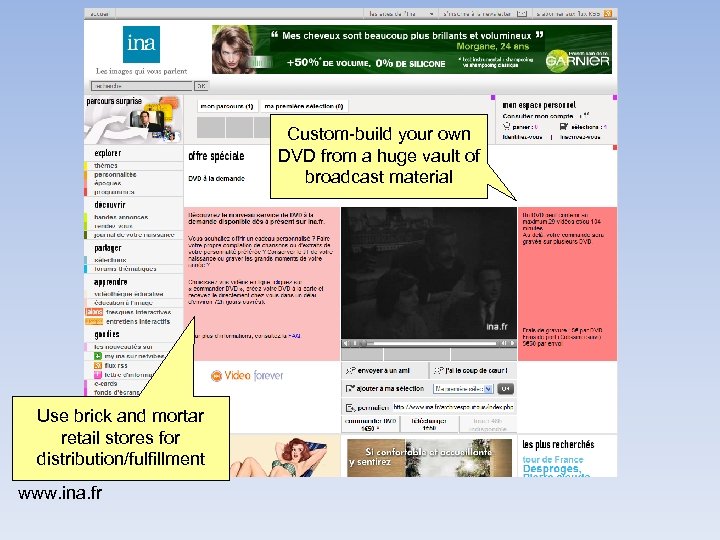Open the RSS feed icon in top bar
Viewport: 720px width, 540px height.
(x=608, y=14)
